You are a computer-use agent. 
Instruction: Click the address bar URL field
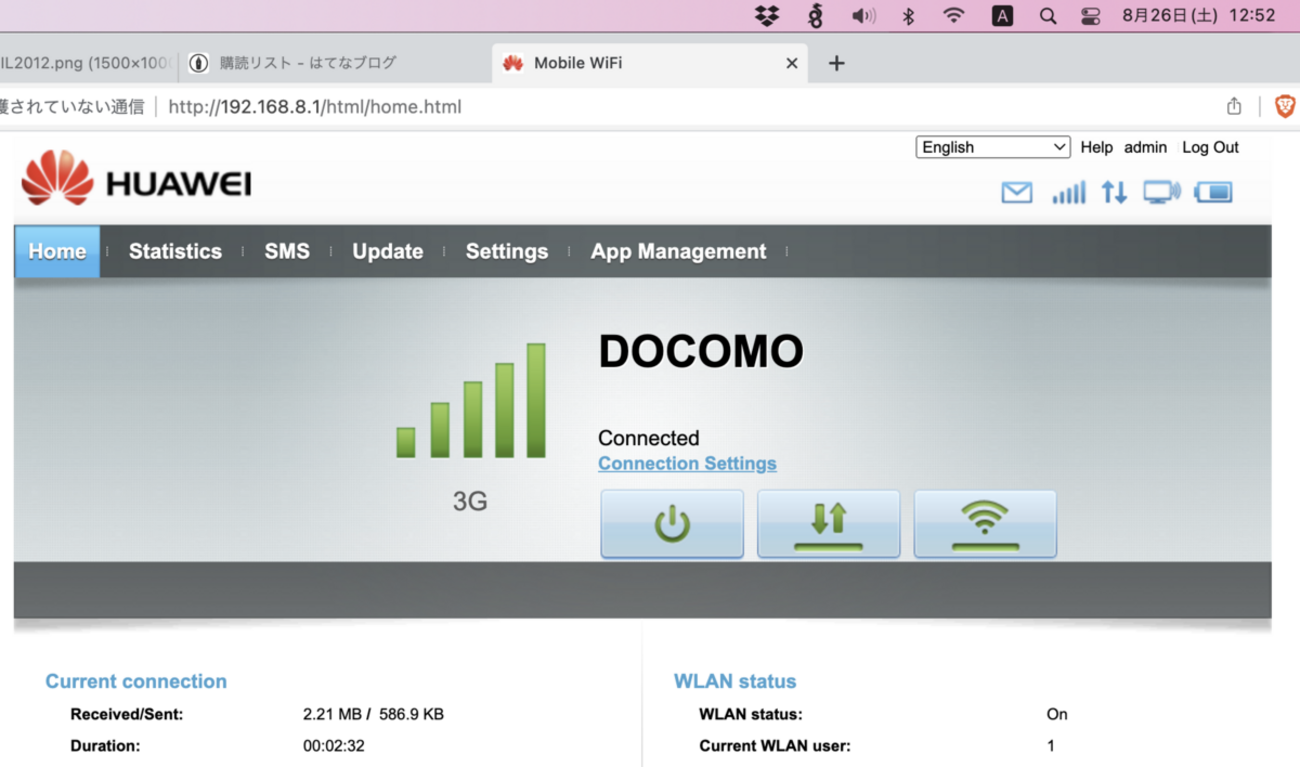pos(315,107)
